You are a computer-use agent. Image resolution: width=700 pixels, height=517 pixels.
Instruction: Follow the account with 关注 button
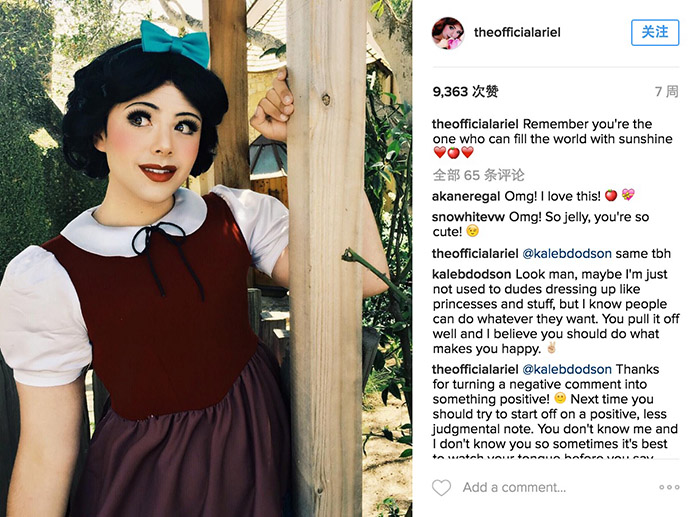click(655, 32)
